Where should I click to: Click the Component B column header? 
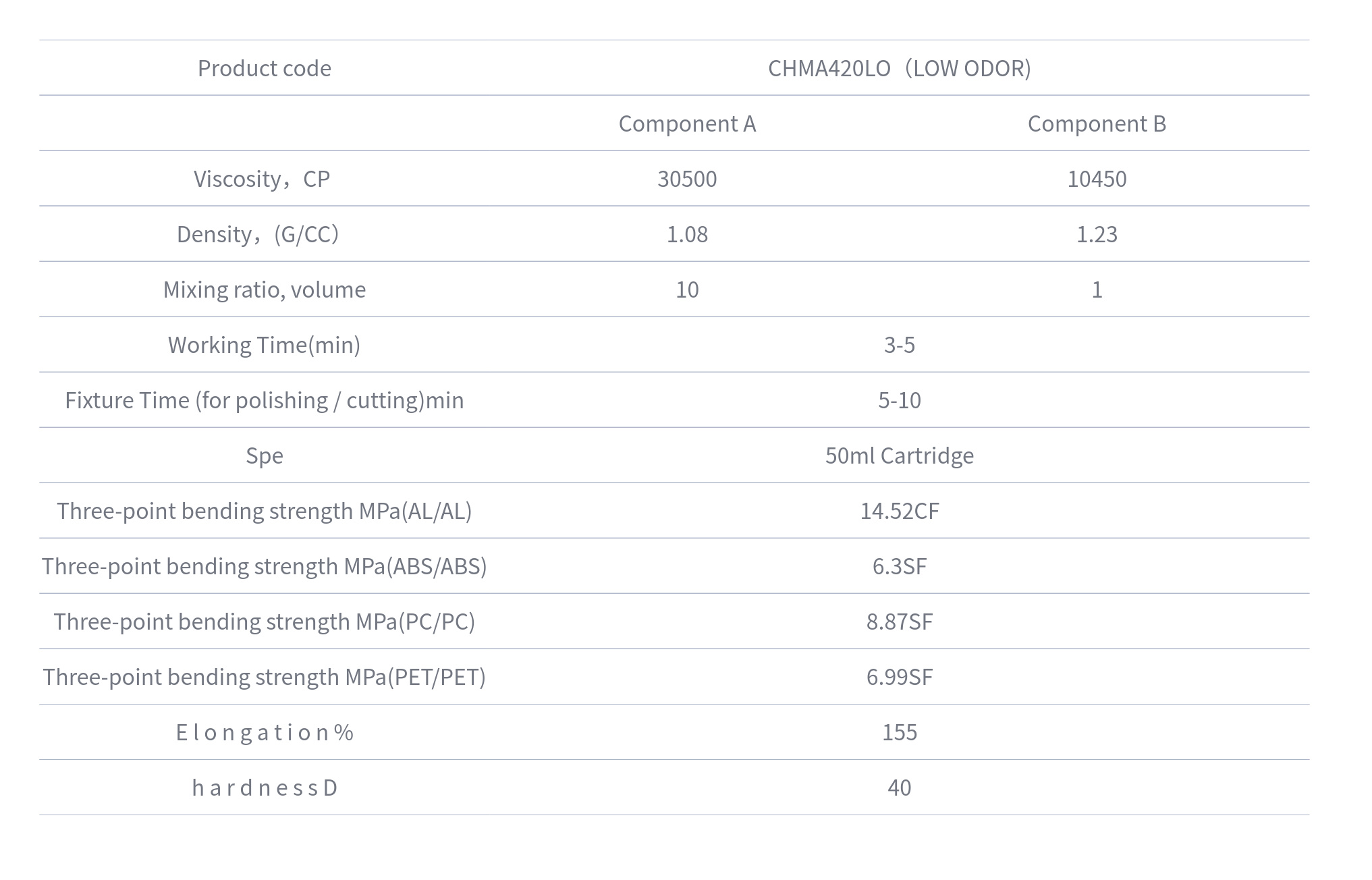click(1097, 123)
